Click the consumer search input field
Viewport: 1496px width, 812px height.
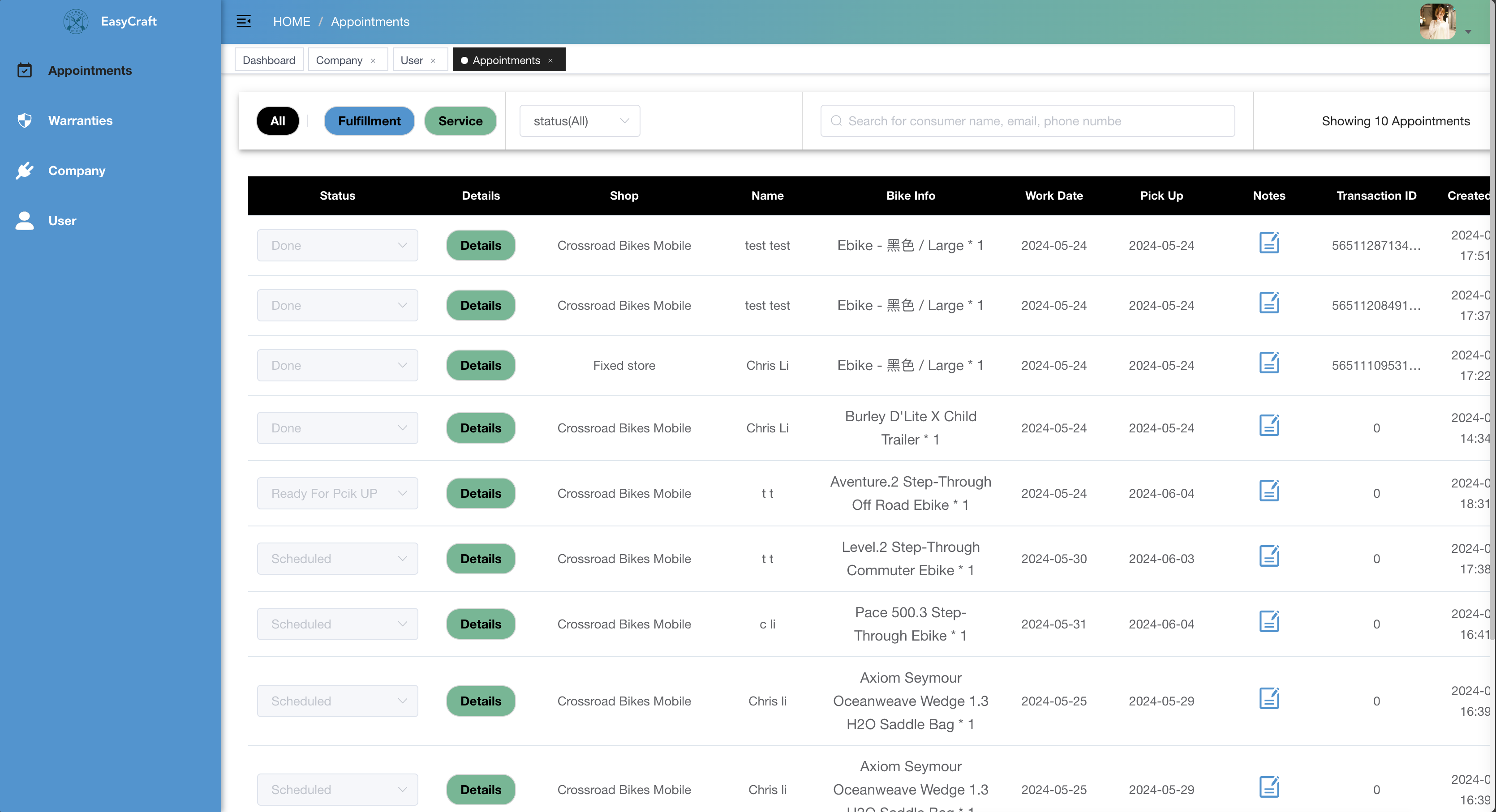(x=1028, y=121)
